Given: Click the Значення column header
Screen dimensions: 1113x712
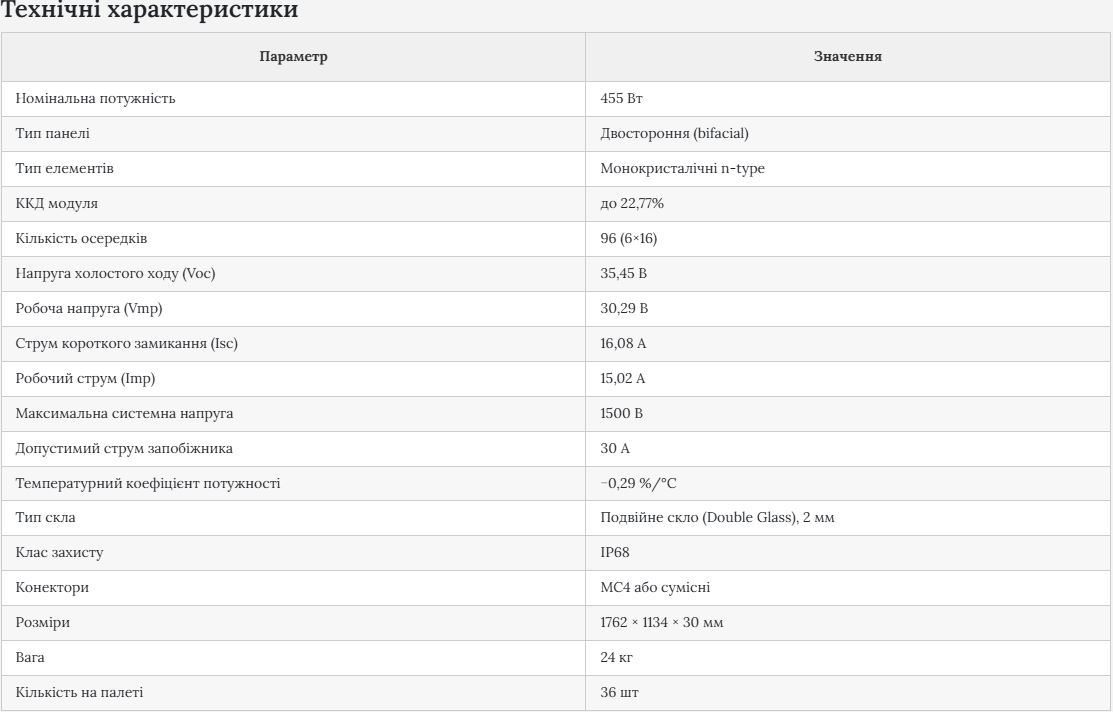Looking at the screenshot, I should click(x=848, y=56).
